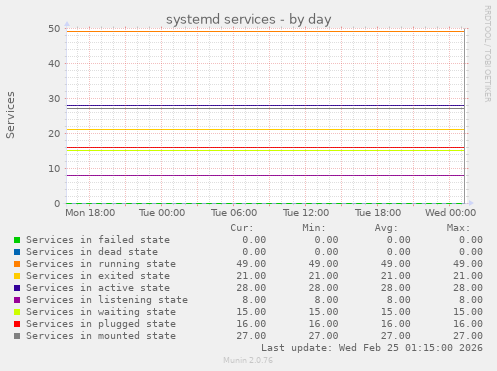
Task: Click the yellow exited state line in graph
Action: point(265,130)
